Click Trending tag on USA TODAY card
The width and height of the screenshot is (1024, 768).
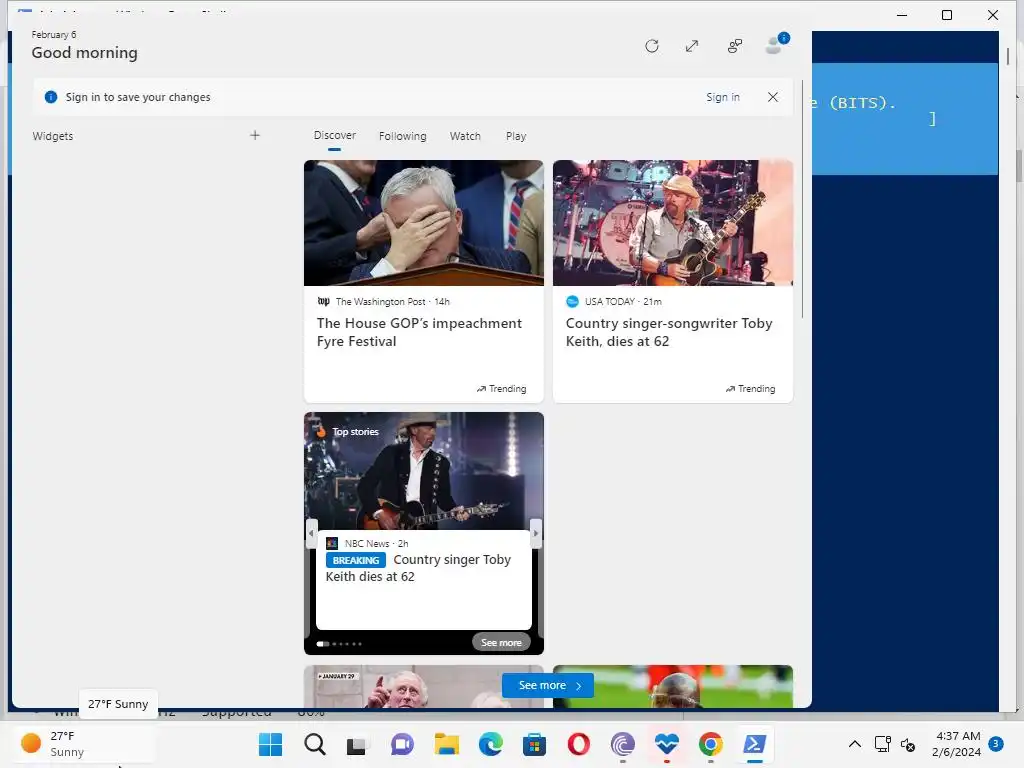(750, 389)
